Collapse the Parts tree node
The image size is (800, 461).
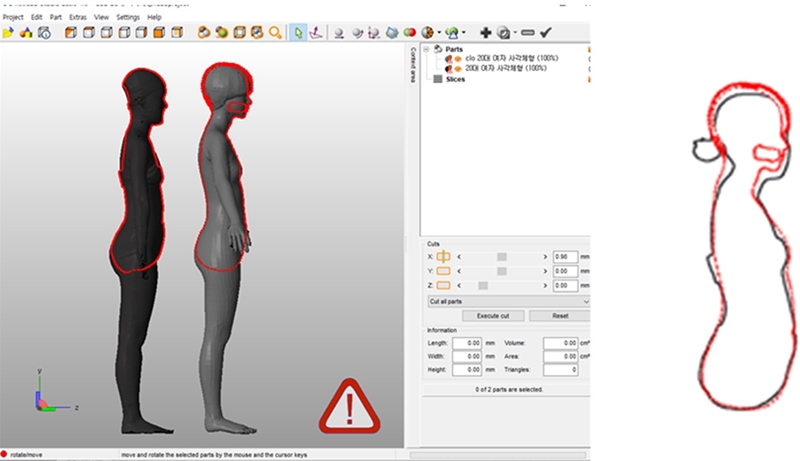pos(425,49)
